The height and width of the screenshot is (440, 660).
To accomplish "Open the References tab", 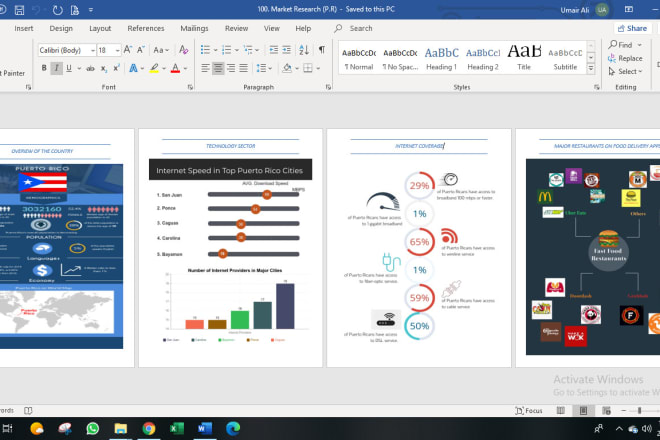I will tap(146, 28).
